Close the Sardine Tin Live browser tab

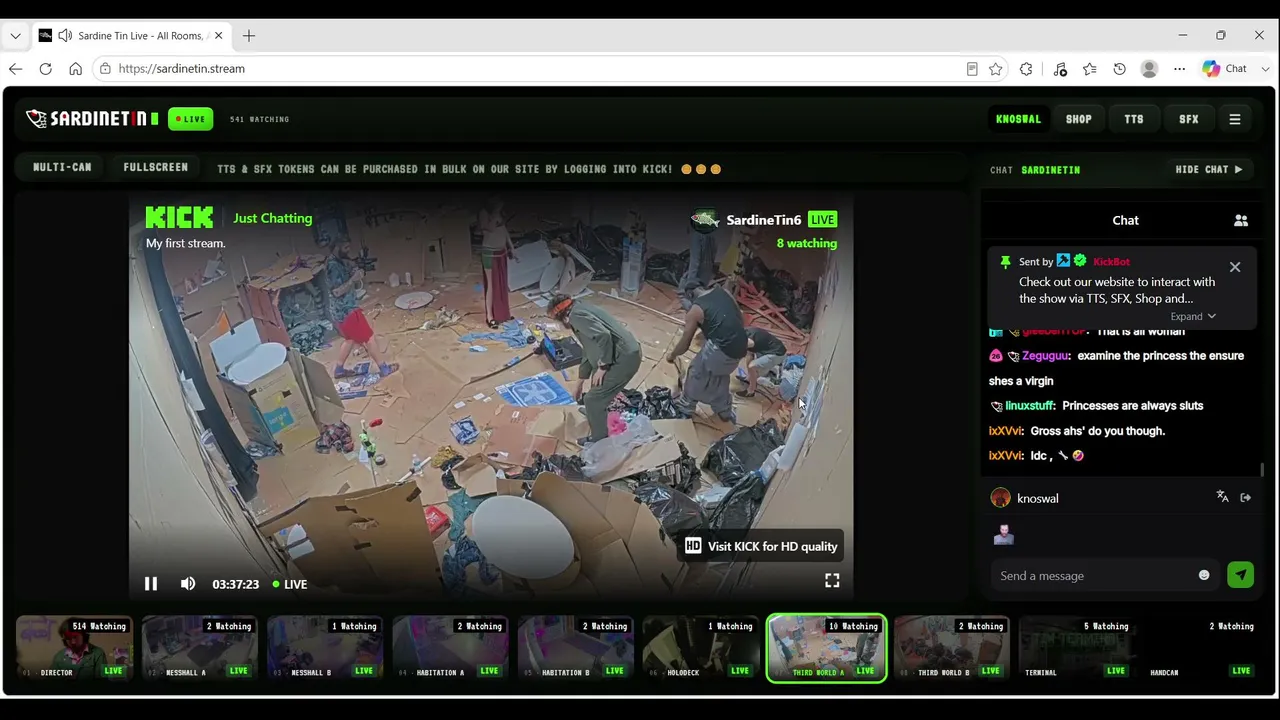[218, 36]
